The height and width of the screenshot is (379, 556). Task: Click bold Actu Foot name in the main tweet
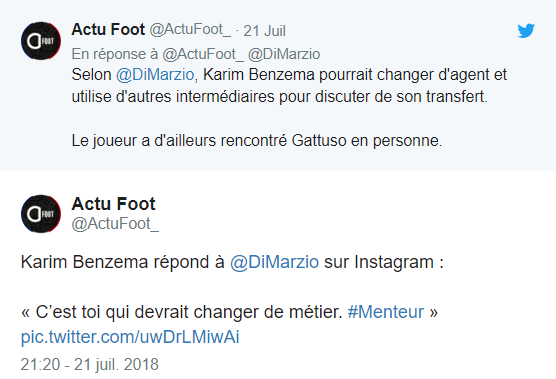tap(113, 204)
